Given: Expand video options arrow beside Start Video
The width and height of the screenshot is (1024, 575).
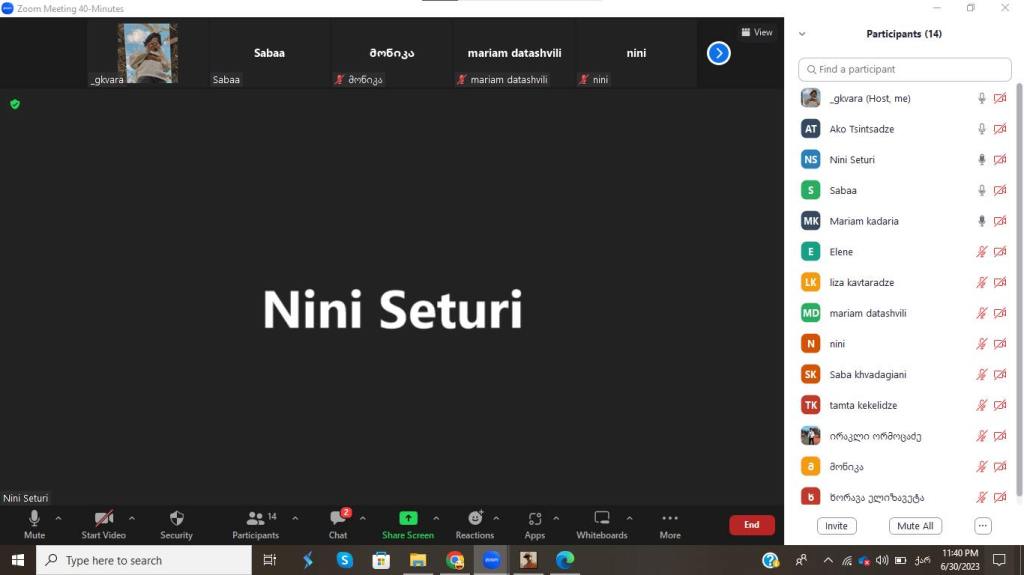Looking at the screenshot, I should click(x=132, y=518).
